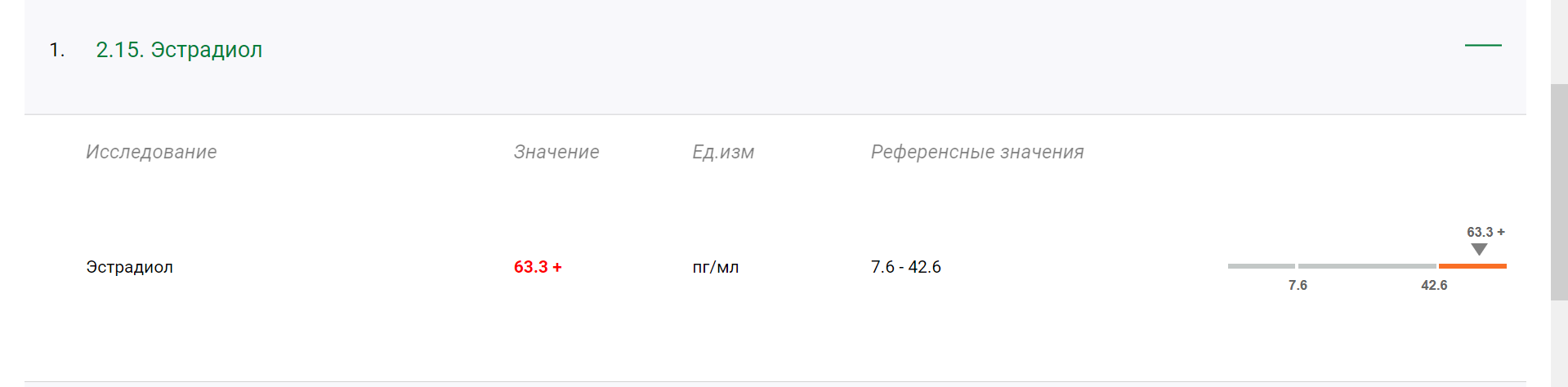Click the scrollbar track below the thumb
This screenshot has width=1568, height=387.
[1559, 343]
